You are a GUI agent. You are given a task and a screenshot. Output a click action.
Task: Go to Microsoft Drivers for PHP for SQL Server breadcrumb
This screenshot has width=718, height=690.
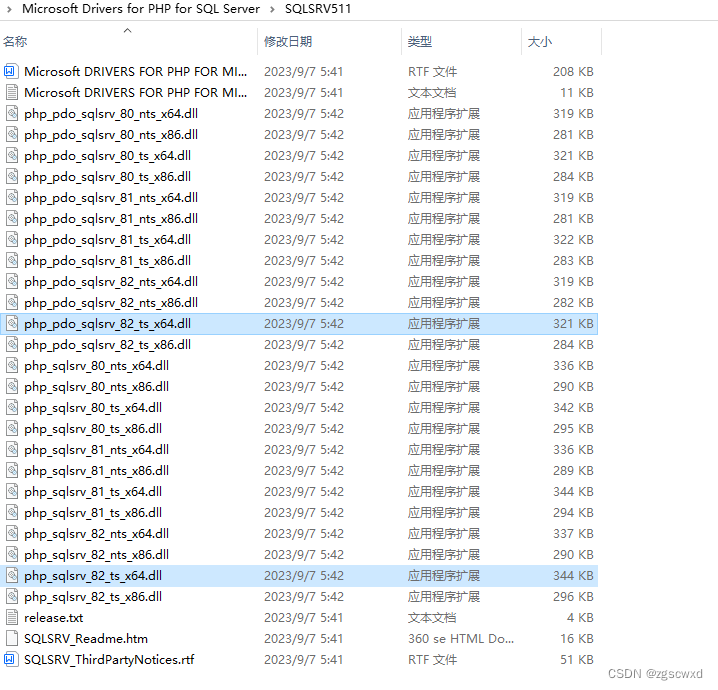pos(141,9)
